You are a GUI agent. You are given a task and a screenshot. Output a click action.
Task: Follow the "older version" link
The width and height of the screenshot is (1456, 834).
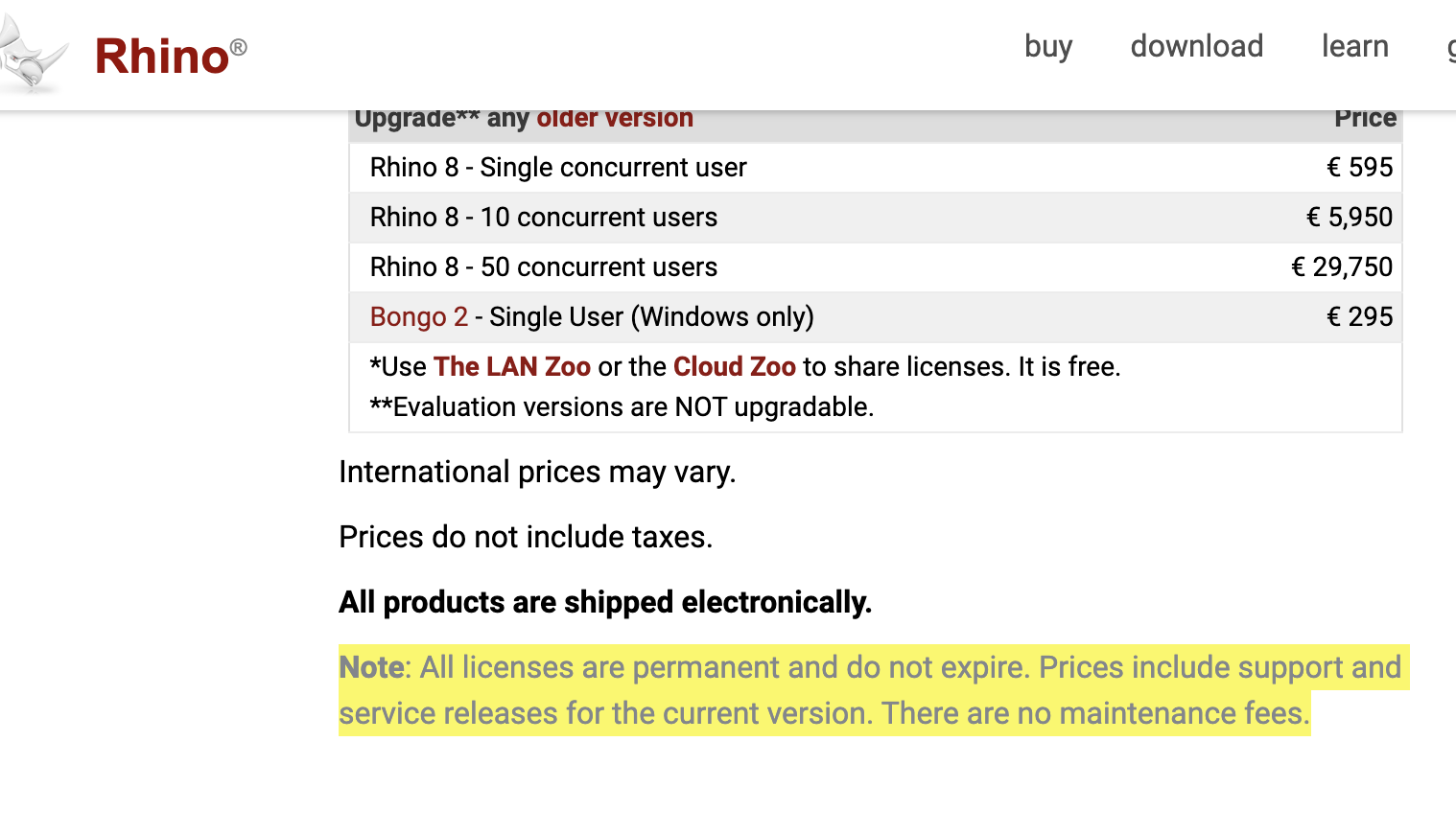pyautogui.click(x=615, y=118)
